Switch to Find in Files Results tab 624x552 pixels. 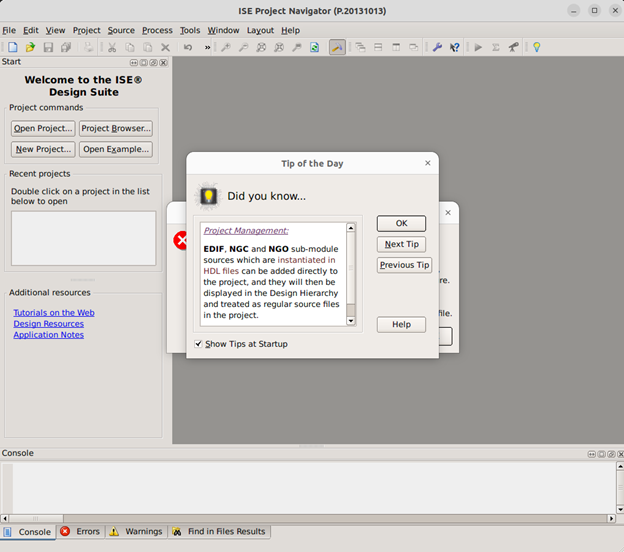point(219,532)
